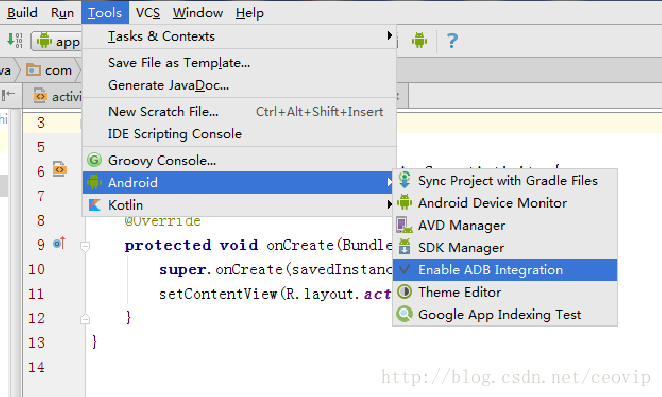Expand the Kotlin submenu
This screenshot has width=662, height=397.
point(239,205)
